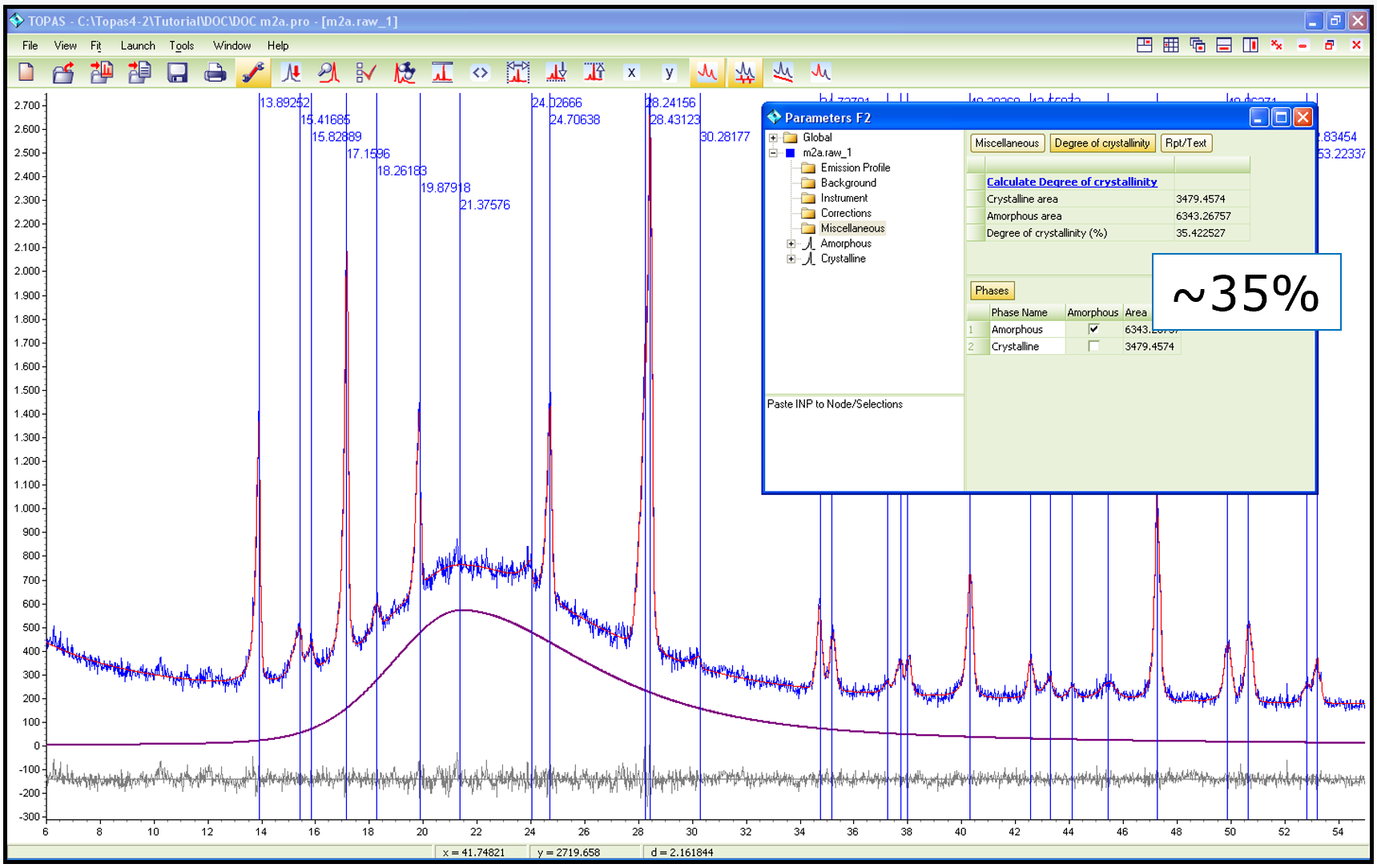Open the Tools menu
Viewport: 1377px width, 868px height.
click(182, 46)
